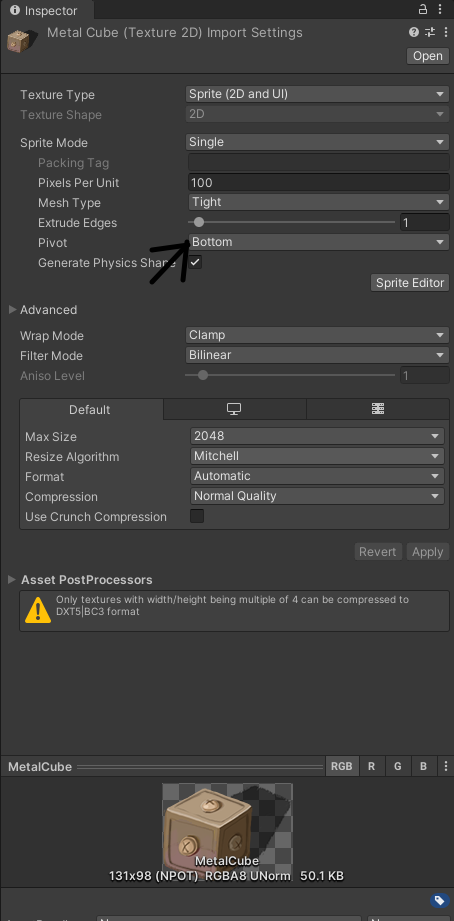Toggle the RGB channel preview button
This screenshot has height=921, width=454.
pyautogui.click(x=342, y=767)
